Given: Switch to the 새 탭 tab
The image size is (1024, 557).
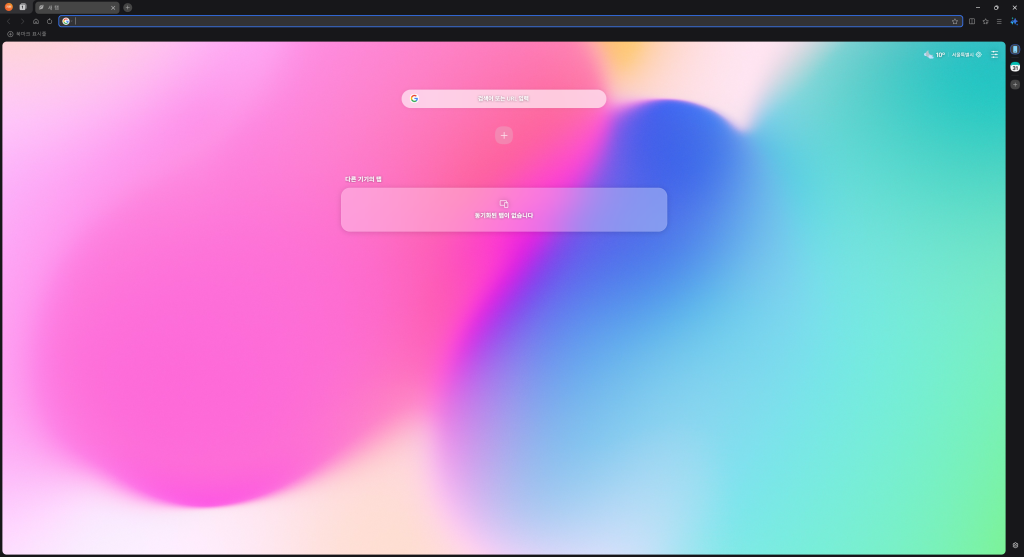Looking at the screenshot, I should pos(72,7).
